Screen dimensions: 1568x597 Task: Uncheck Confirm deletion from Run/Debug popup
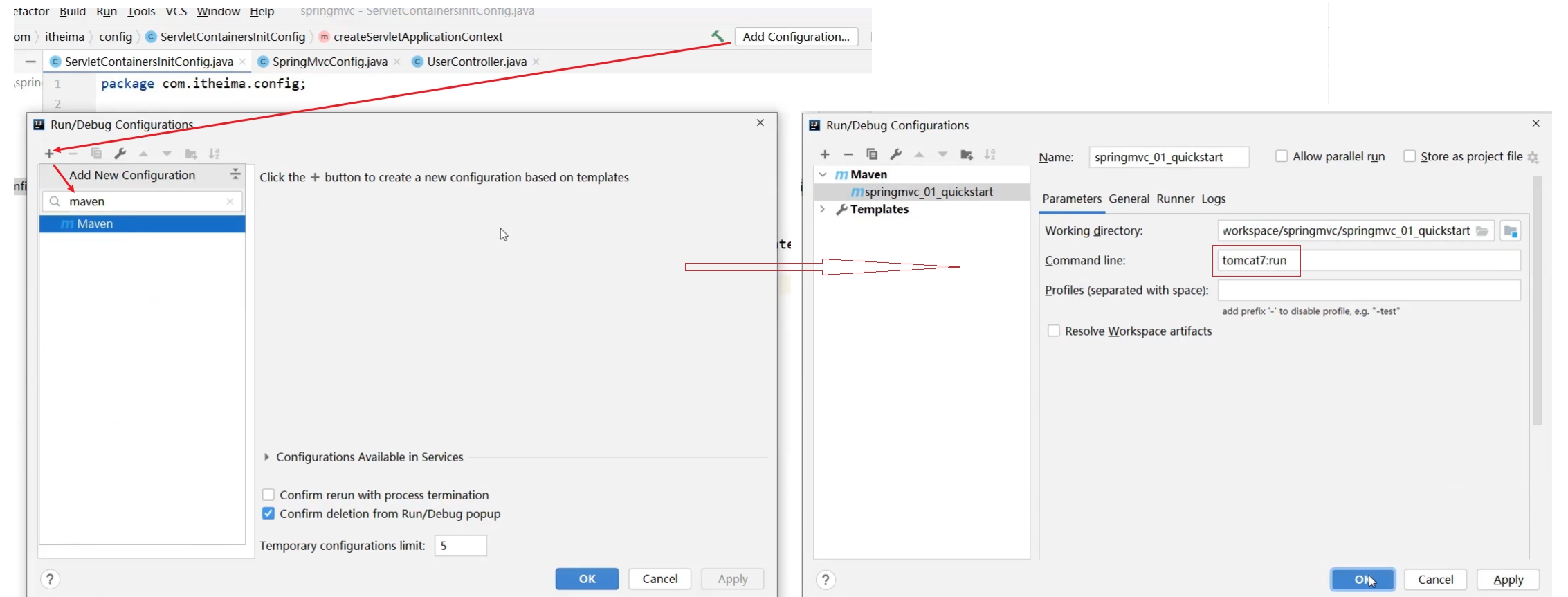(x=268, y=513)
